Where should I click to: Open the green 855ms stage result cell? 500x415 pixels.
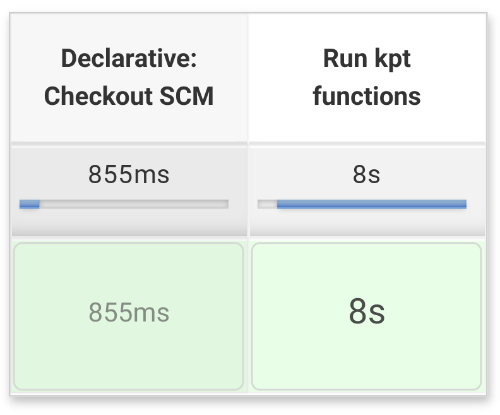[129, 316]
